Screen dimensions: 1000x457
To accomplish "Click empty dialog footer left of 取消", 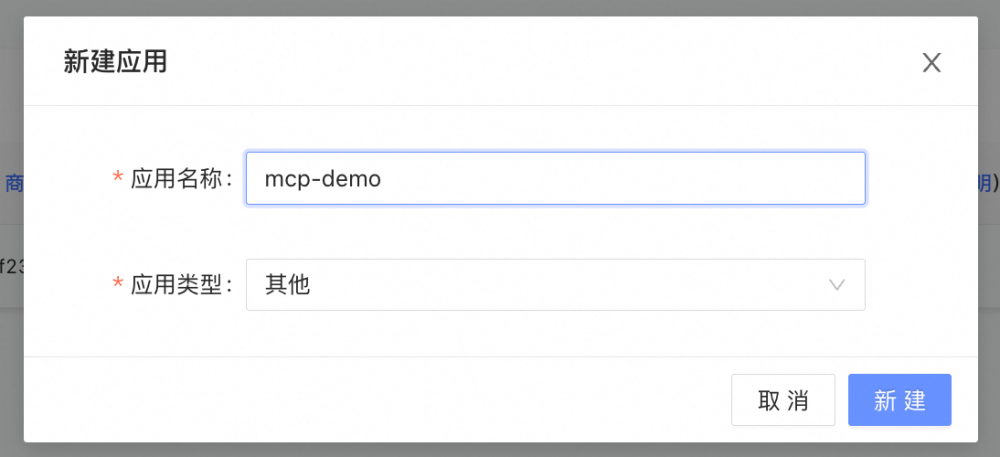I will click(x=376, y=400).
